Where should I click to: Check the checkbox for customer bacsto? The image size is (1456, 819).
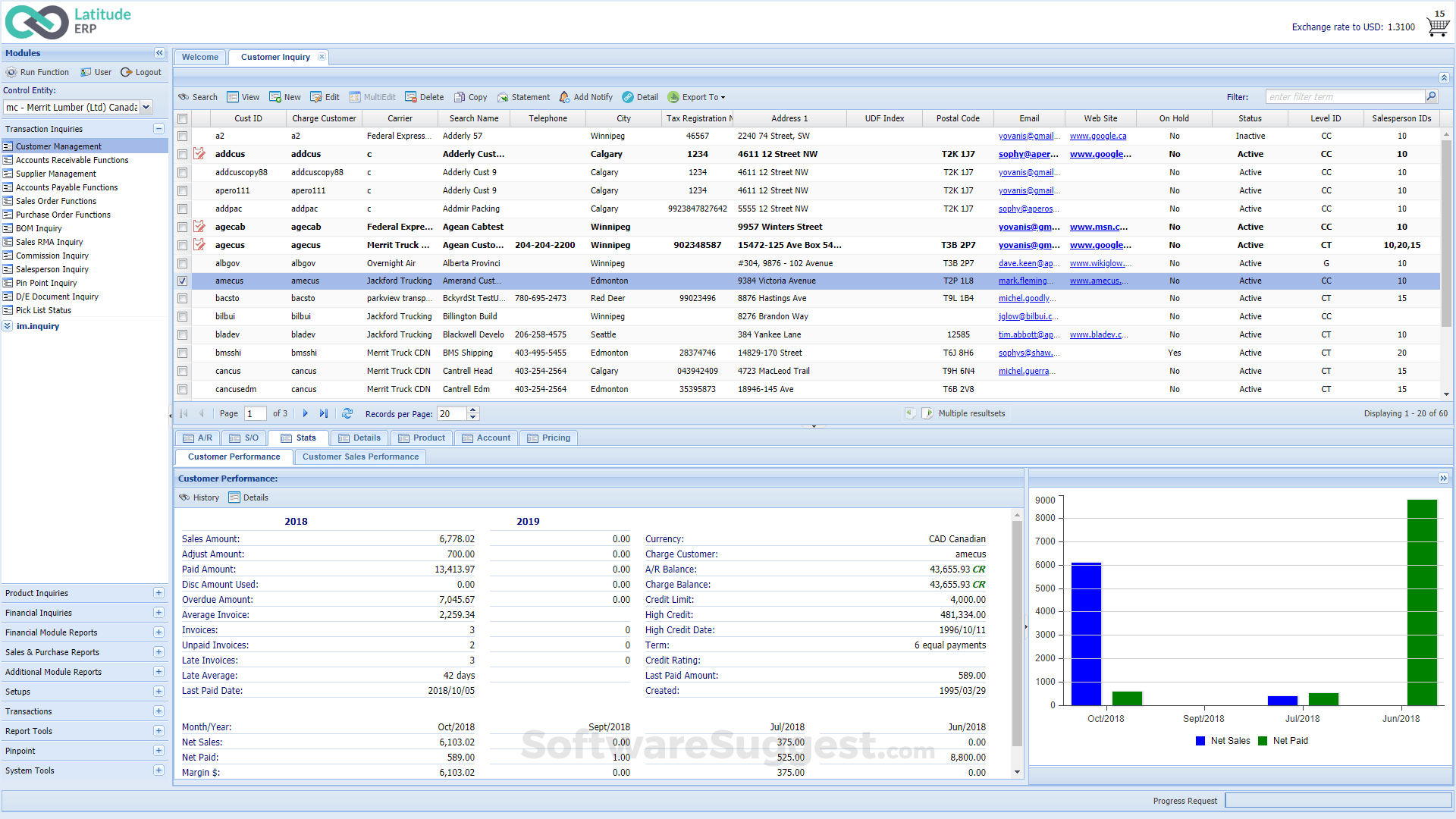tap(182, 298)
